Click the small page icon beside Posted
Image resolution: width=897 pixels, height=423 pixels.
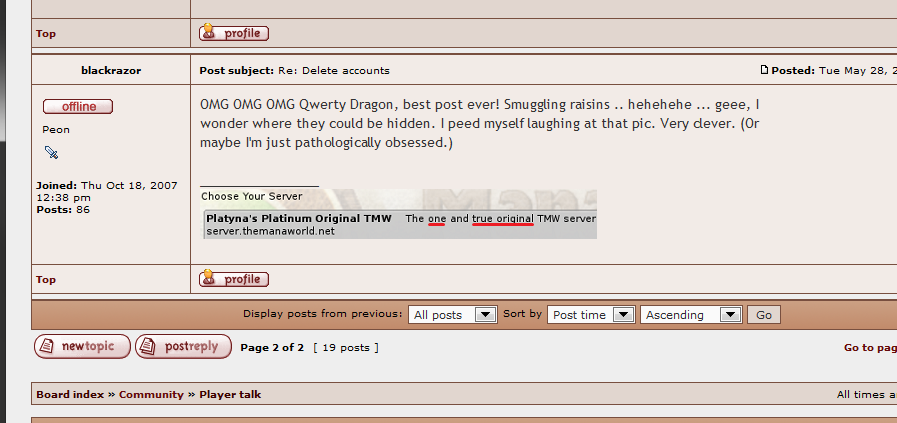click(765, 70)
